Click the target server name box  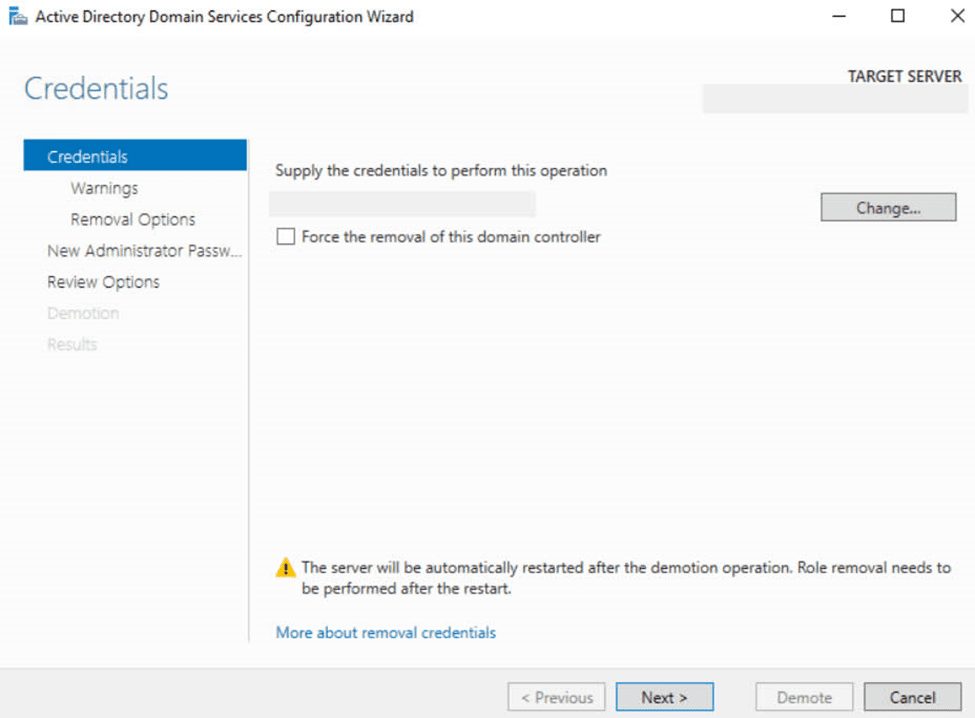pyautogui.click(x=834, y=99)
